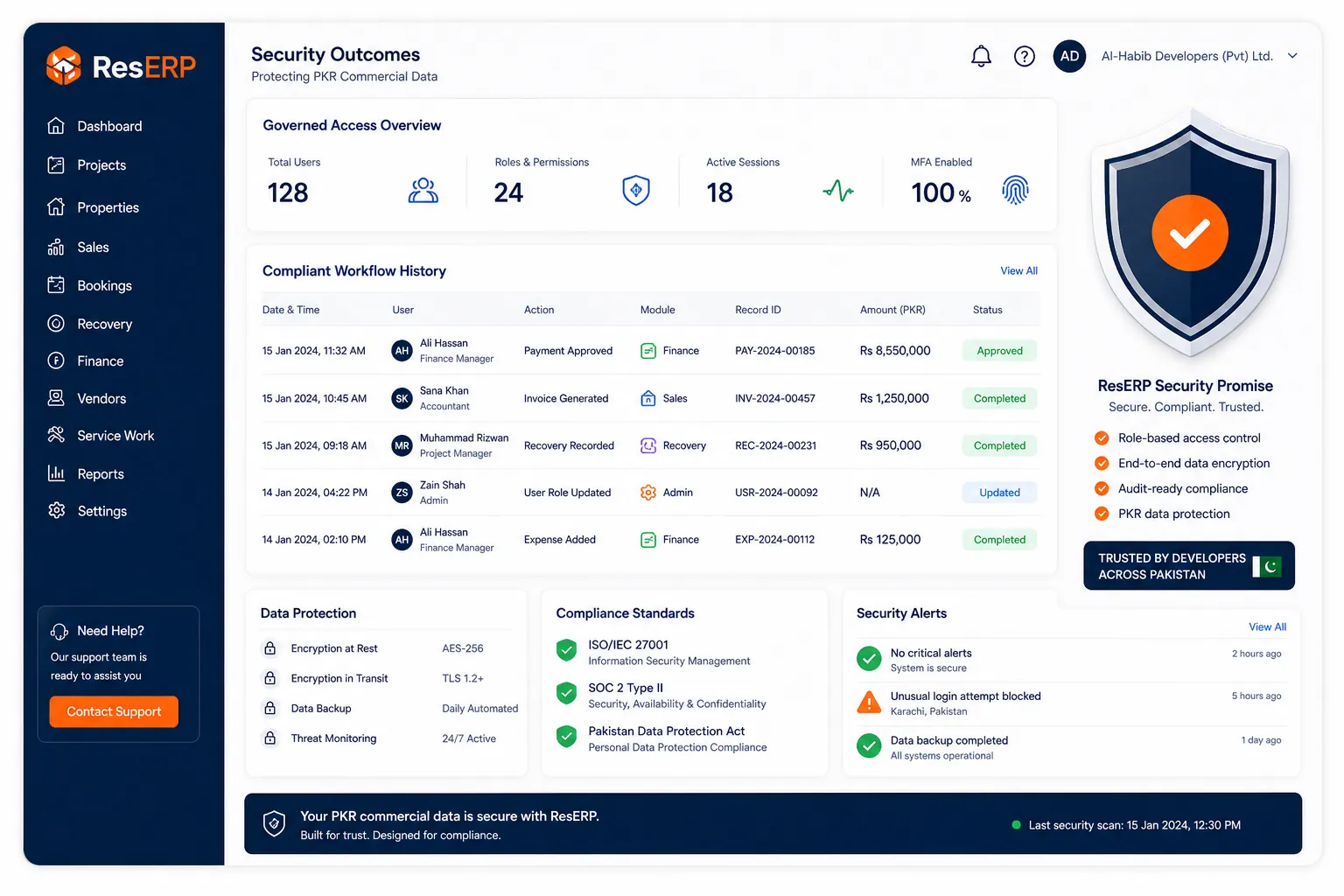1344x896 pixels.
Task: Click the Recovery sidebar icon
Action: tap(56, 324)
